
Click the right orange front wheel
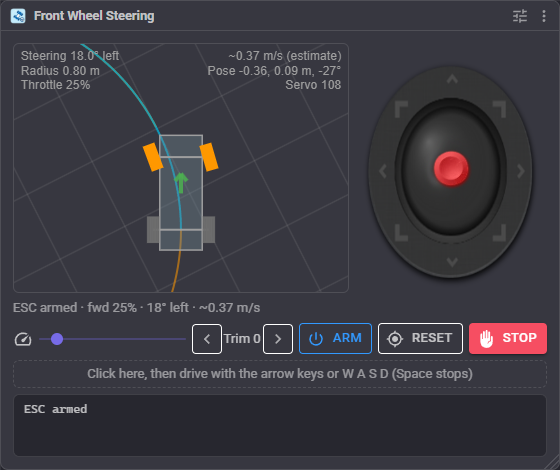tap(209, 157)
